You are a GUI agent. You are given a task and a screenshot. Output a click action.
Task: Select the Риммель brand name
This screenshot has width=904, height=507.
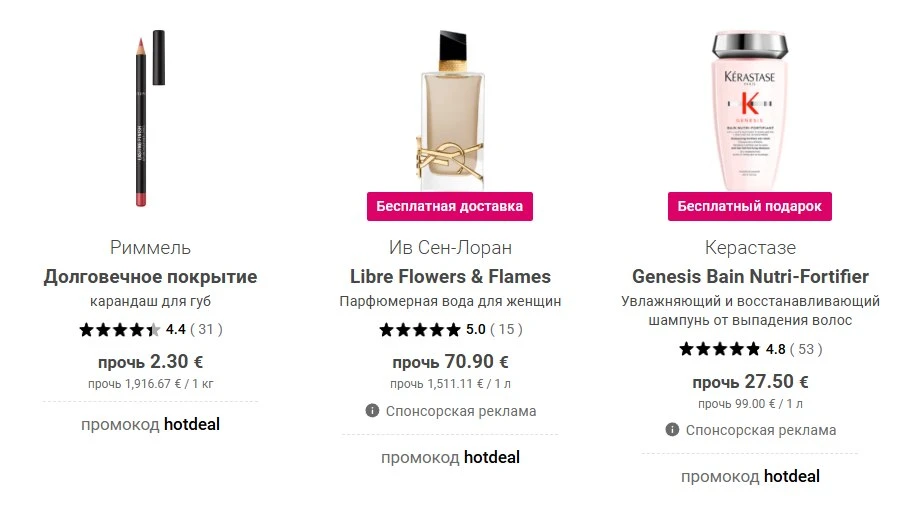tap(150, 247)
